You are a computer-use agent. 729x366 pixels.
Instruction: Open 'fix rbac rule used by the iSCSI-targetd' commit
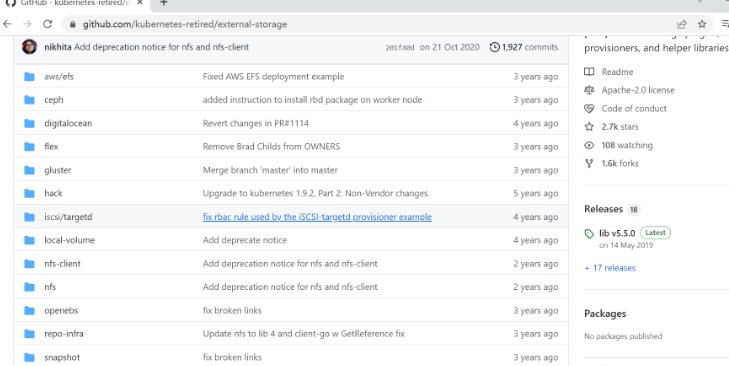click(317, 217)
